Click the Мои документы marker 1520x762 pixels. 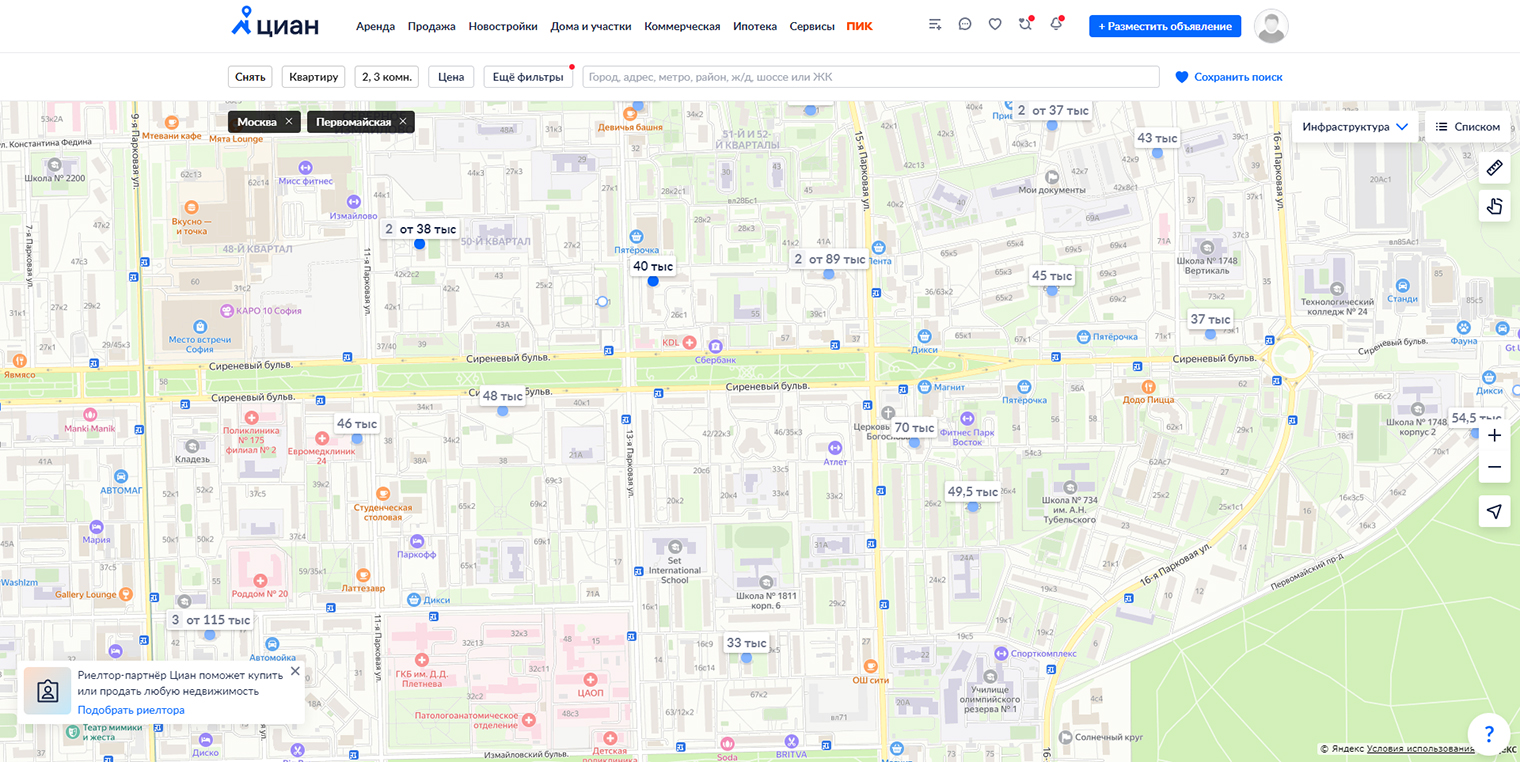point(1051,177)
